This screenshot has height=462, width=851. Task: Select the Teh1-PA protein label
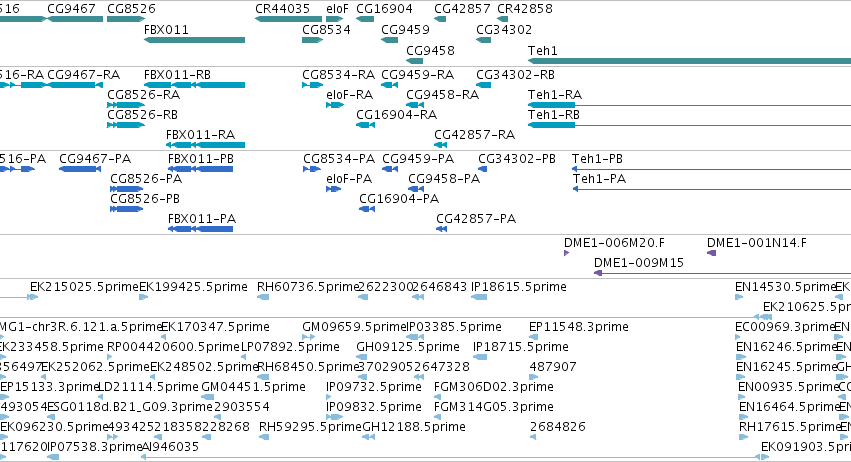[x=599, y=179]
